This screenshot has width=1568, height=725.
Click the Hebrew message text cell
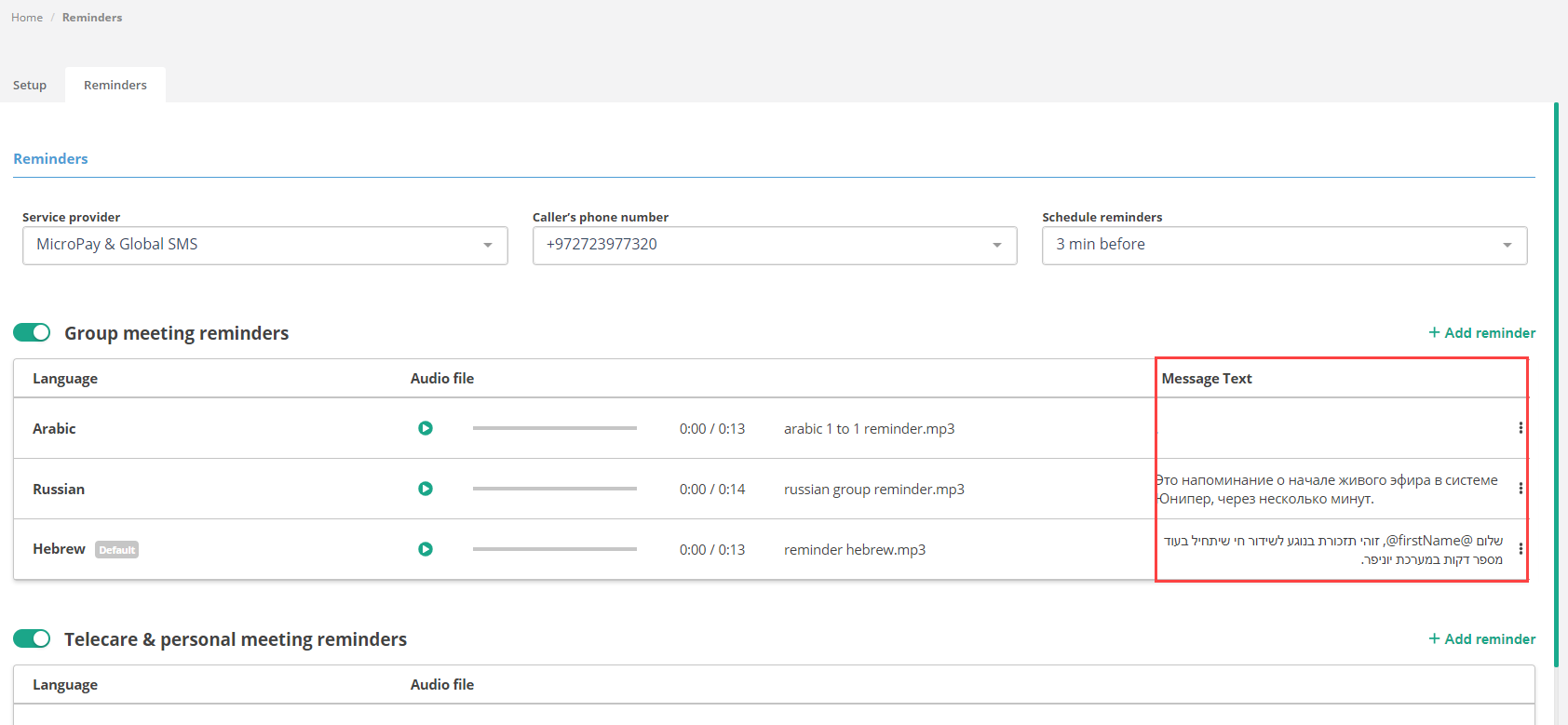1333,549
